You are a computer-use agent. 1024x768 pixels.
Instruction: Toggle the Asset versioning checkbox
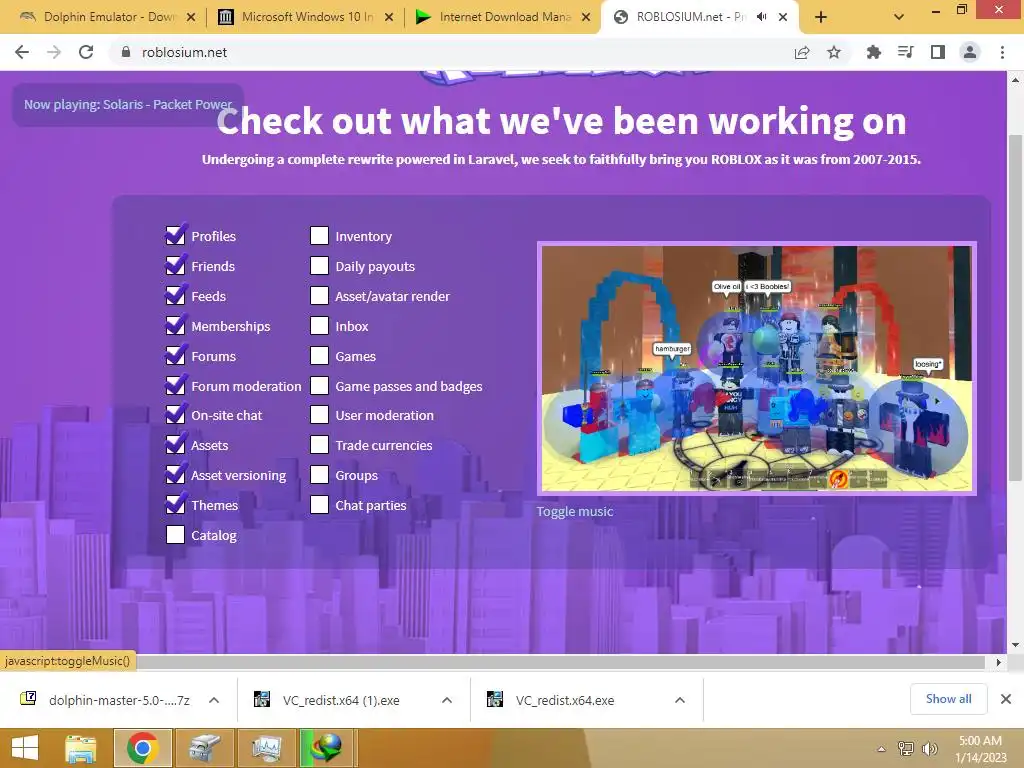coord(175,475)
